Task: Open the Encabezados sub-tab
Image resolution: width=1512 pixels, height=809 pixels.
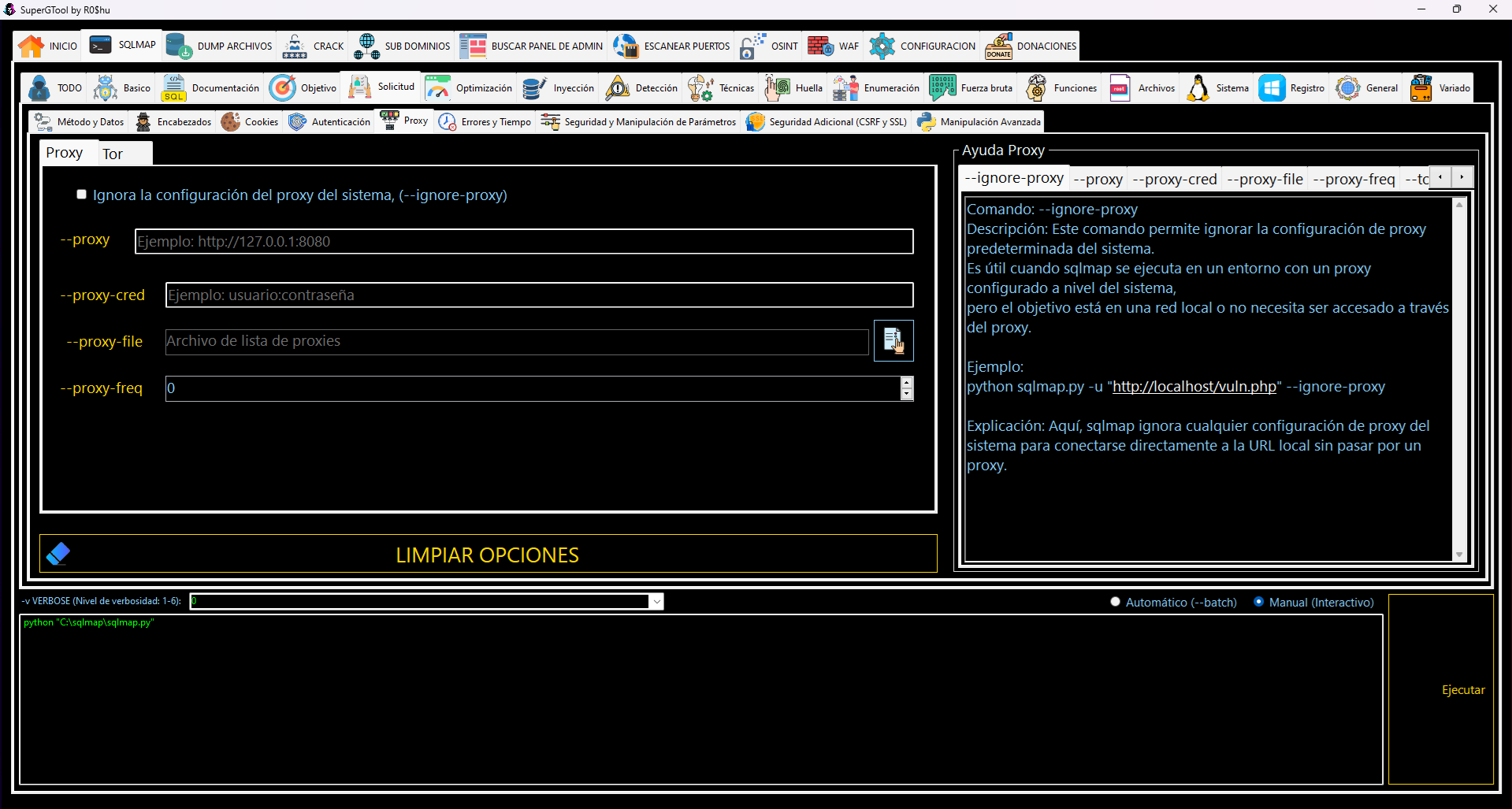Action: (173, 122)
